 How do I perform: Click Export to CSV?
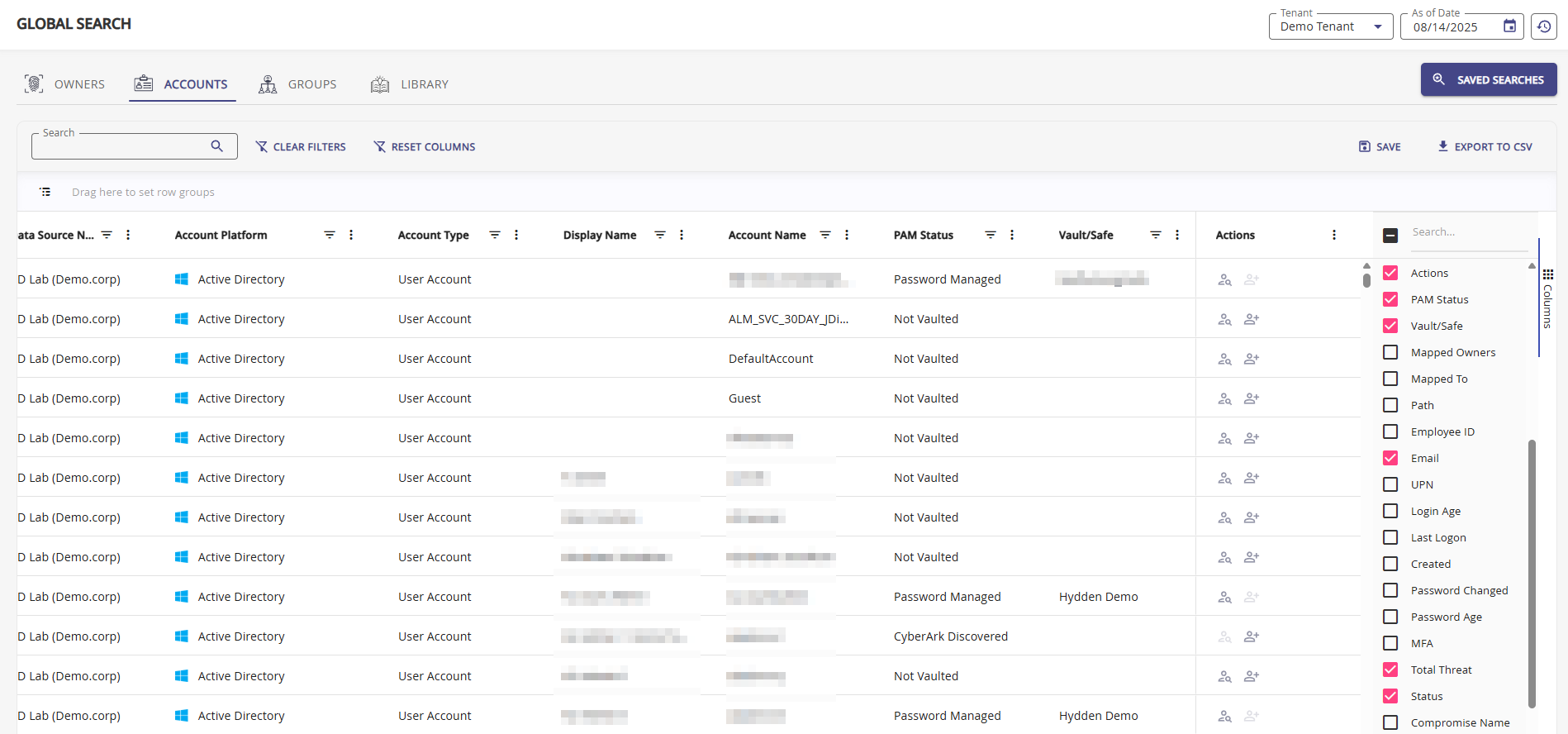pyautogui.click(x=1485, y=146)
